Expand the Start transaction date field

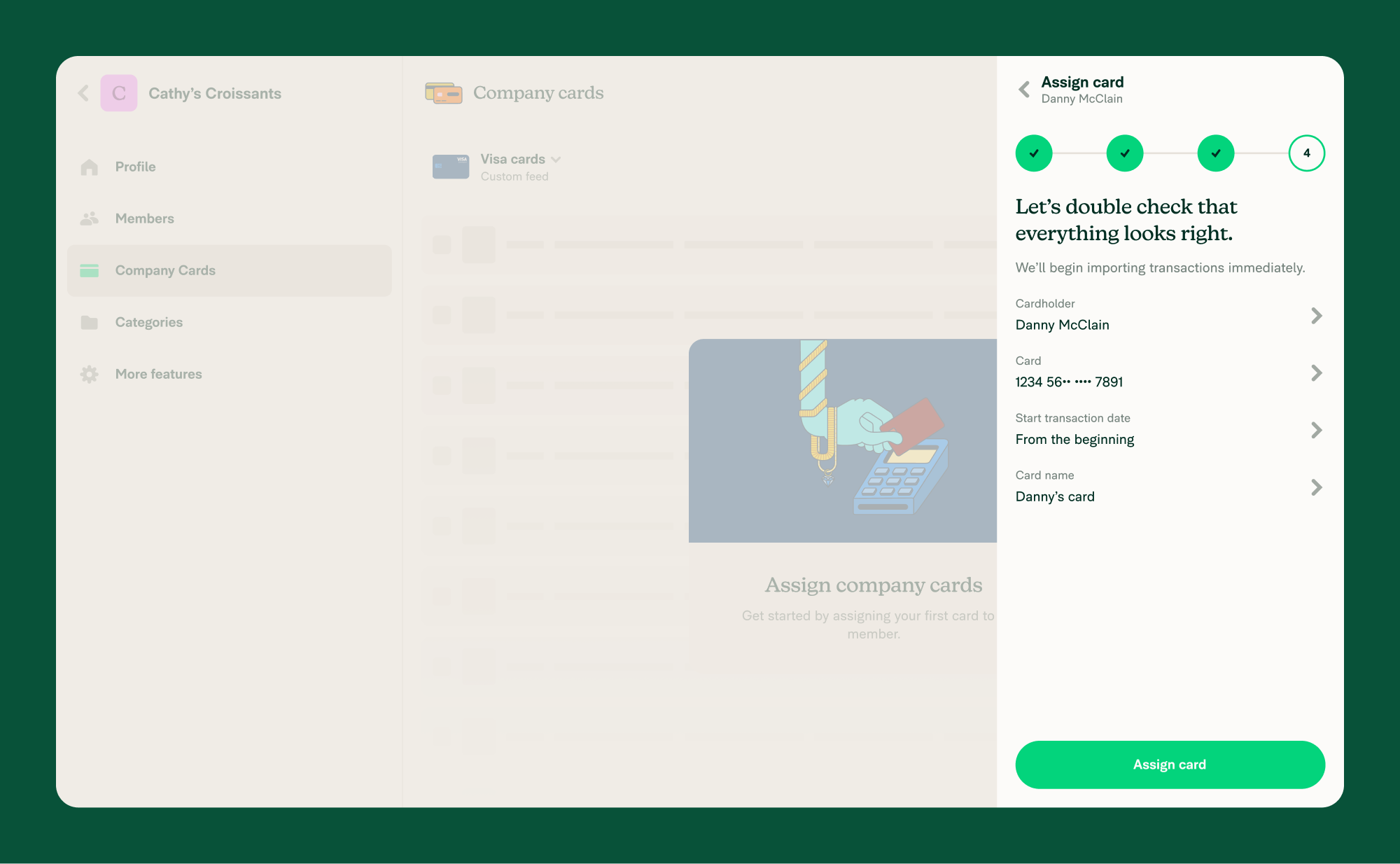(1318, 430)
